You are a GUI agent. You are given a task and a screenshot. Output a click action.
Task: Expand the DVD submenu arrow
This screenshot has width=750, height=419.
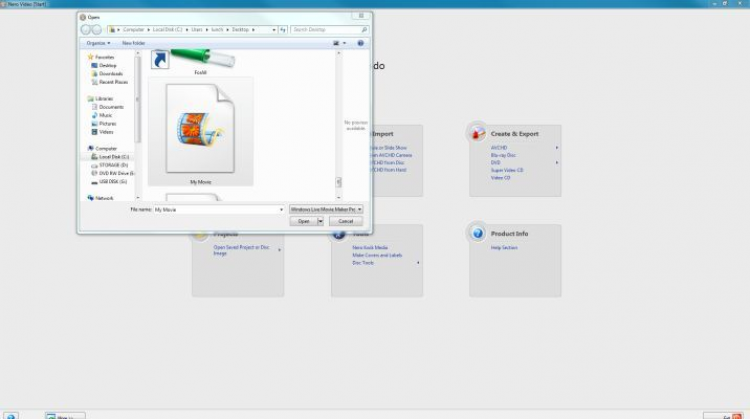[x=557, y=163]
